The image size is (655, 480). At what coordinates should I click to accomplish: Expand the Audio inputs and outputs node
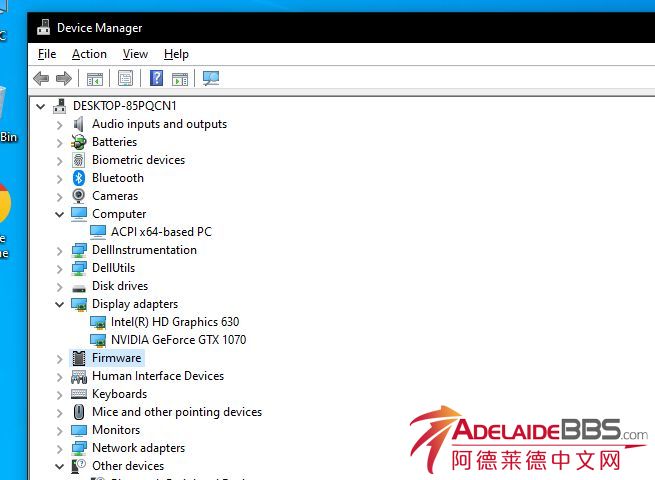click(x=60, y=124)
